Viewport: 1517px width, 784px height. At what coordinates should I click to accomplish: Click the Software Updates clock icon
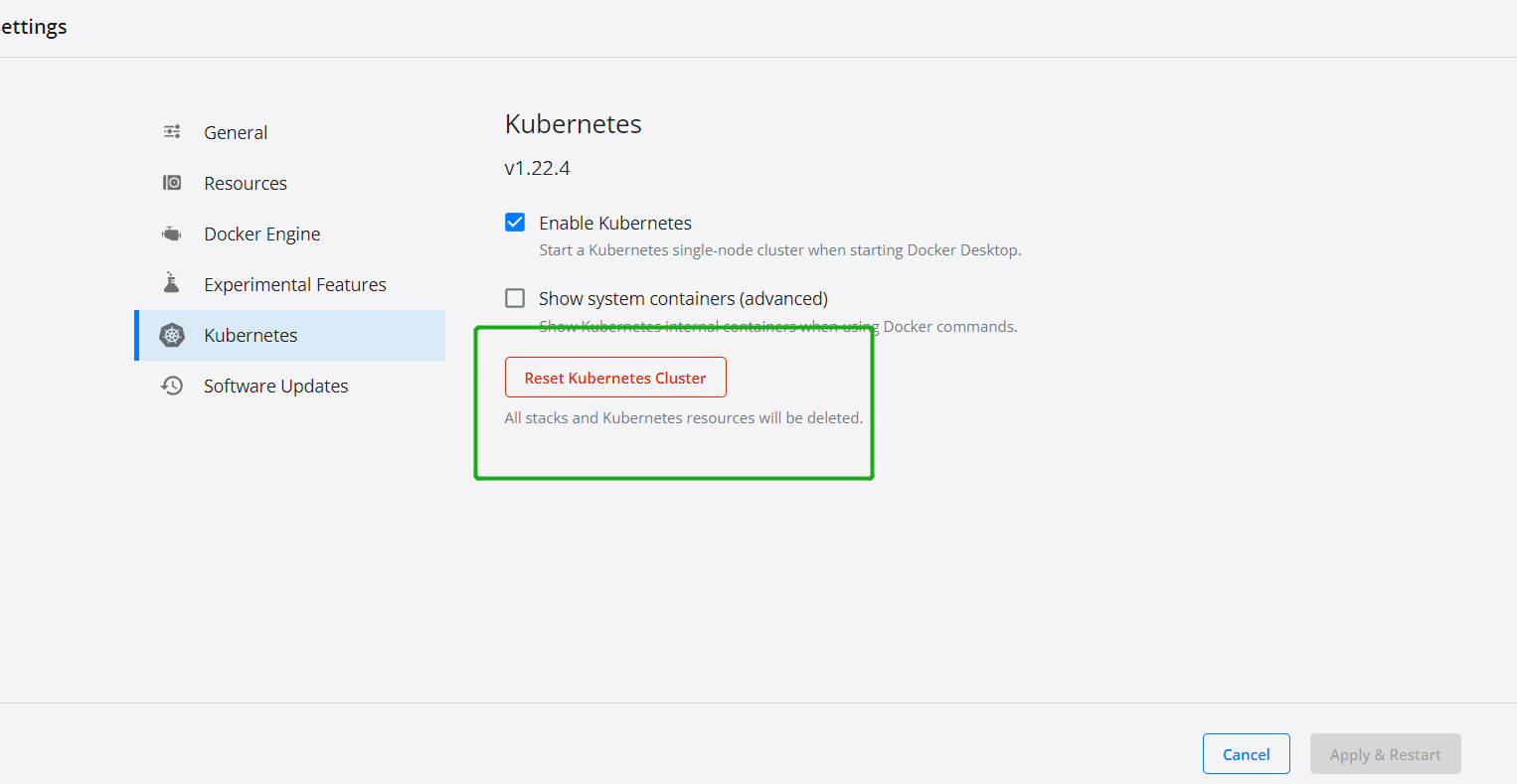tap(171, 386)
